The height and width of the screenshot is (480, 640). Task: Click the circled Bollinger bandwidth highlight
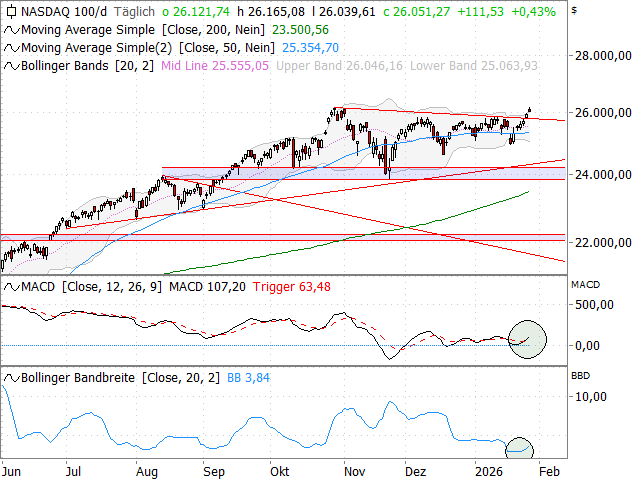520,448
